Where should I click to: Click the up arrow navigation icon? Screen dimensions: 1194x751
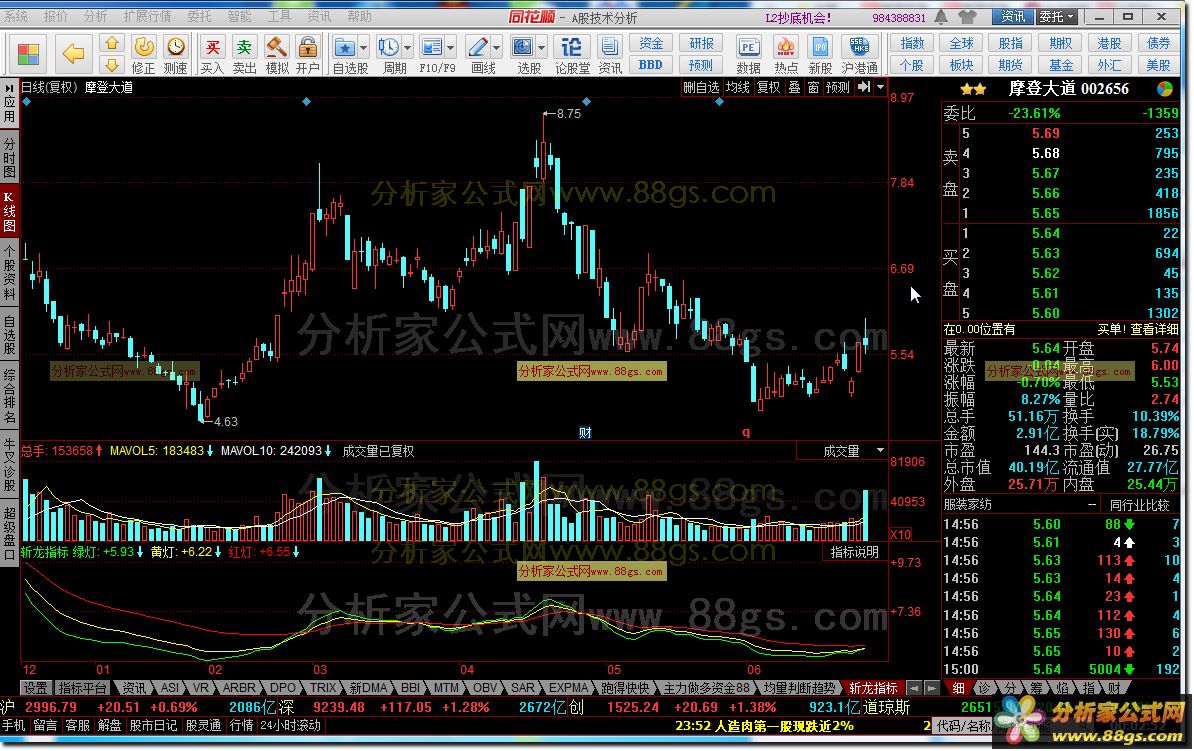coord(111,43)
